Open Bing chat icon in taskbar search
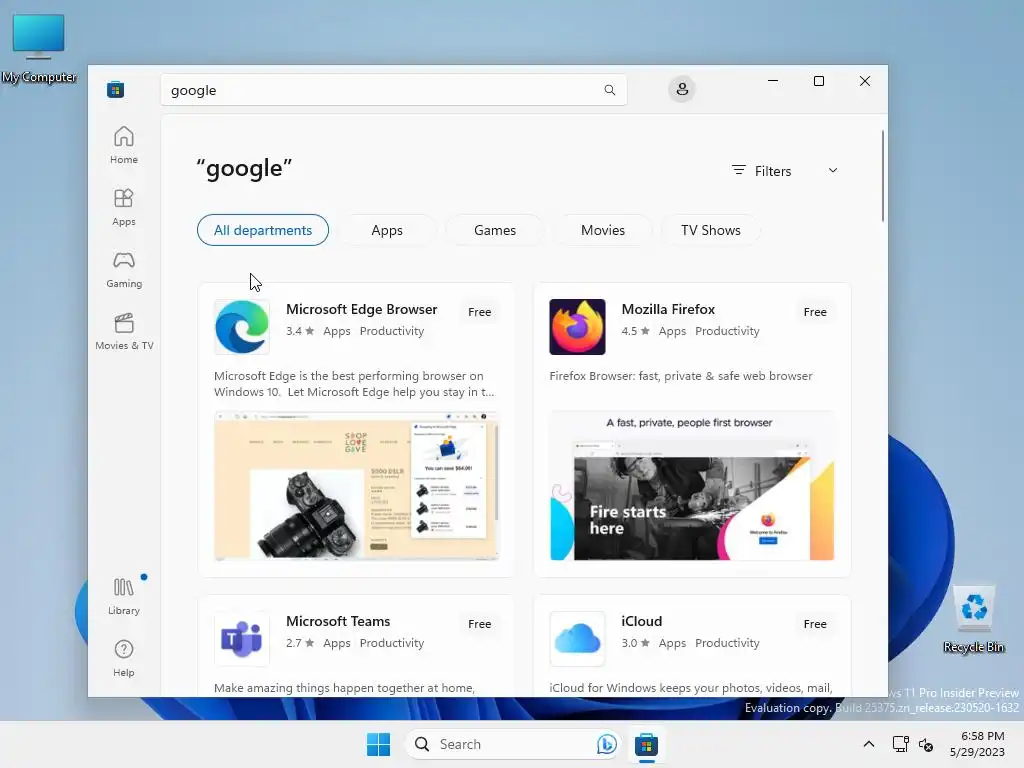1024x768 pixels. click(x=607, y=744)
